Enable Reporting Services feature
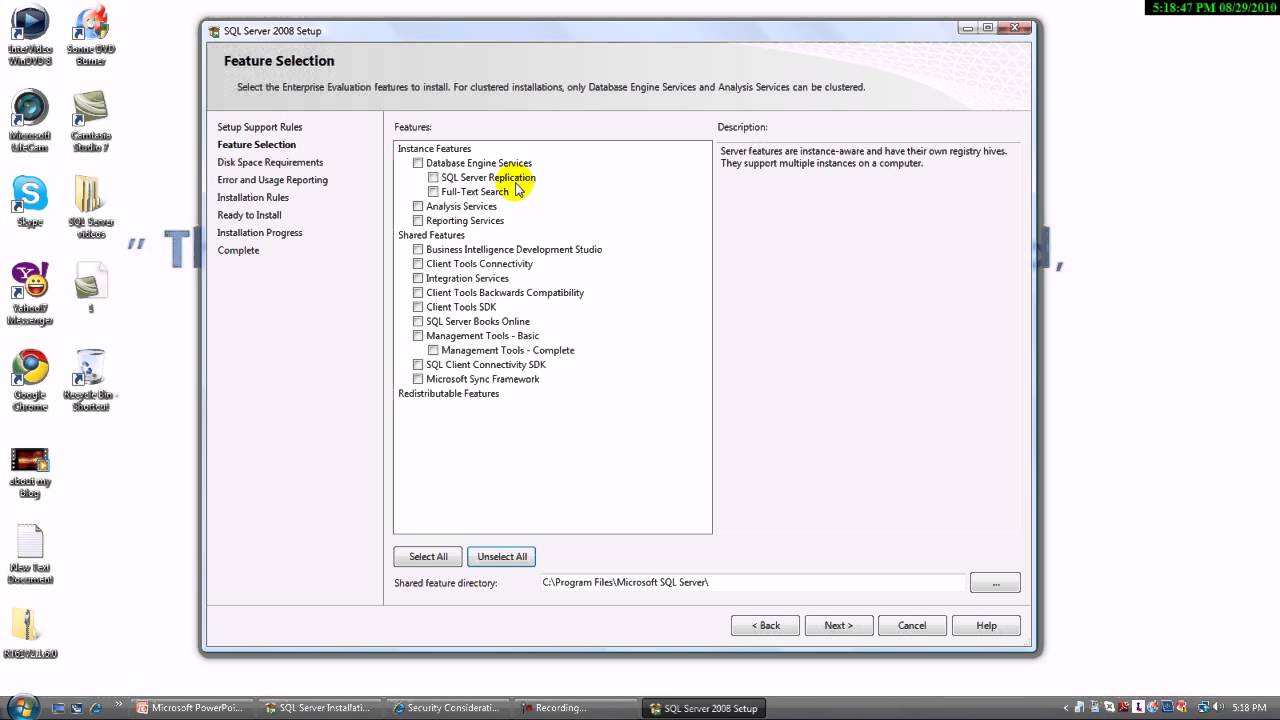This screenshot has width=1280, height=720. tap(418, 221)
